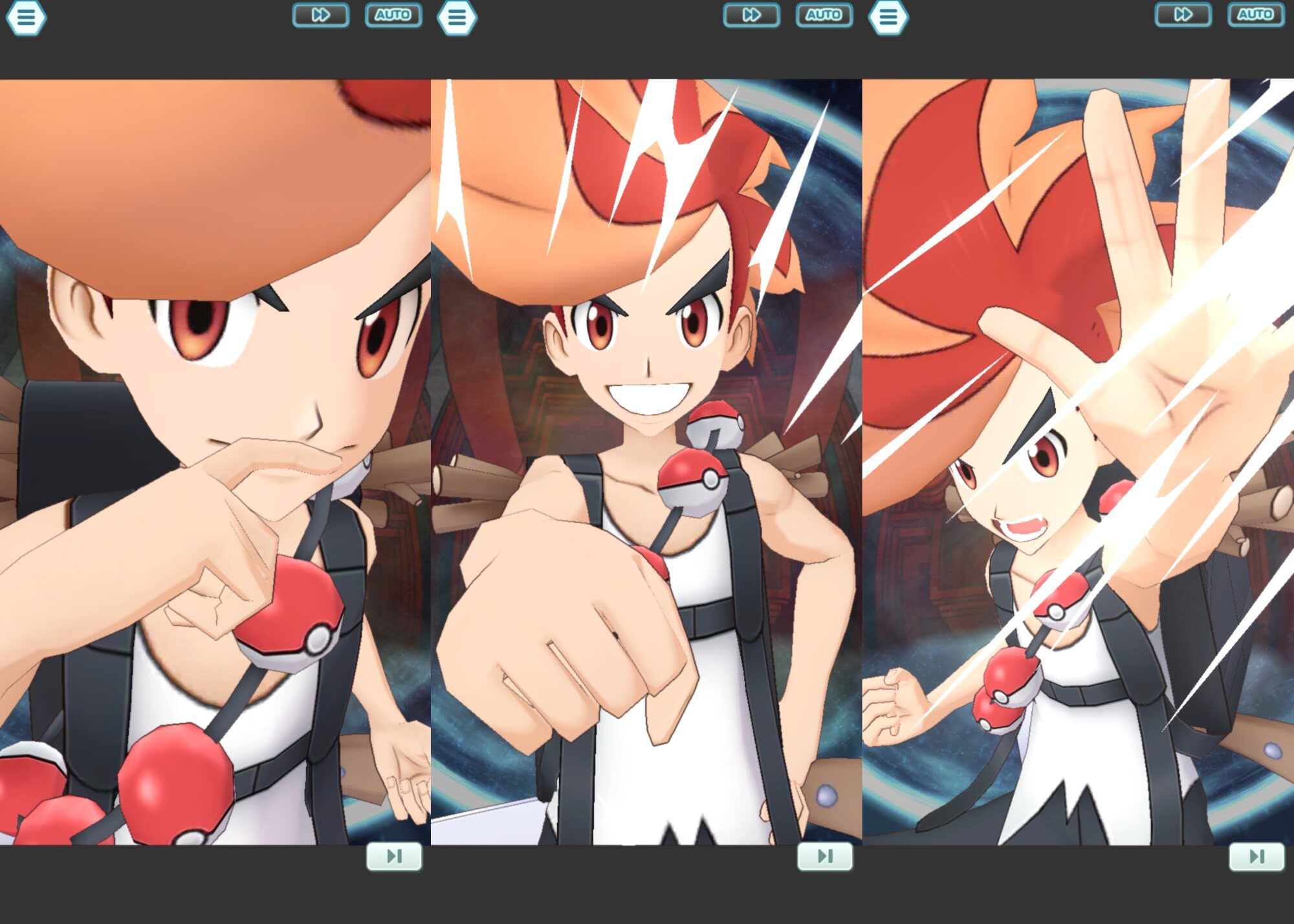
Task: Open the hexagon menu in the middle panel
Action: (457, 17)
